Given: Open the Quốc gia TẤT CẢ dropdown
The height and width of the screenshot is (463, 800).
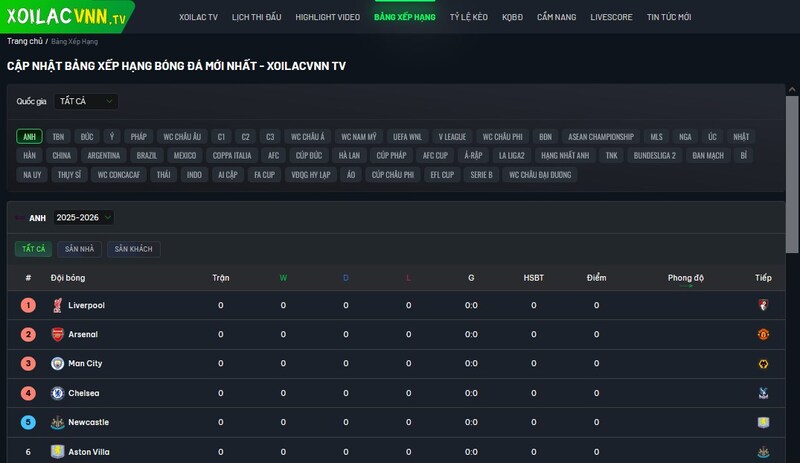Looking at the screenshot, I should tap(86, 101).
